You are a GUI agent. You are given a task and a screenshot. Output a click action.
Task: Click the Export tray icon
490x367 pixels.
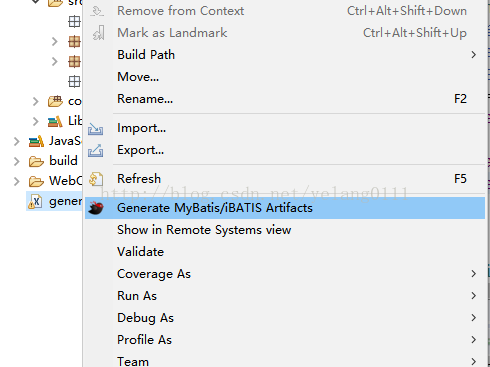(x=96, y=151)
